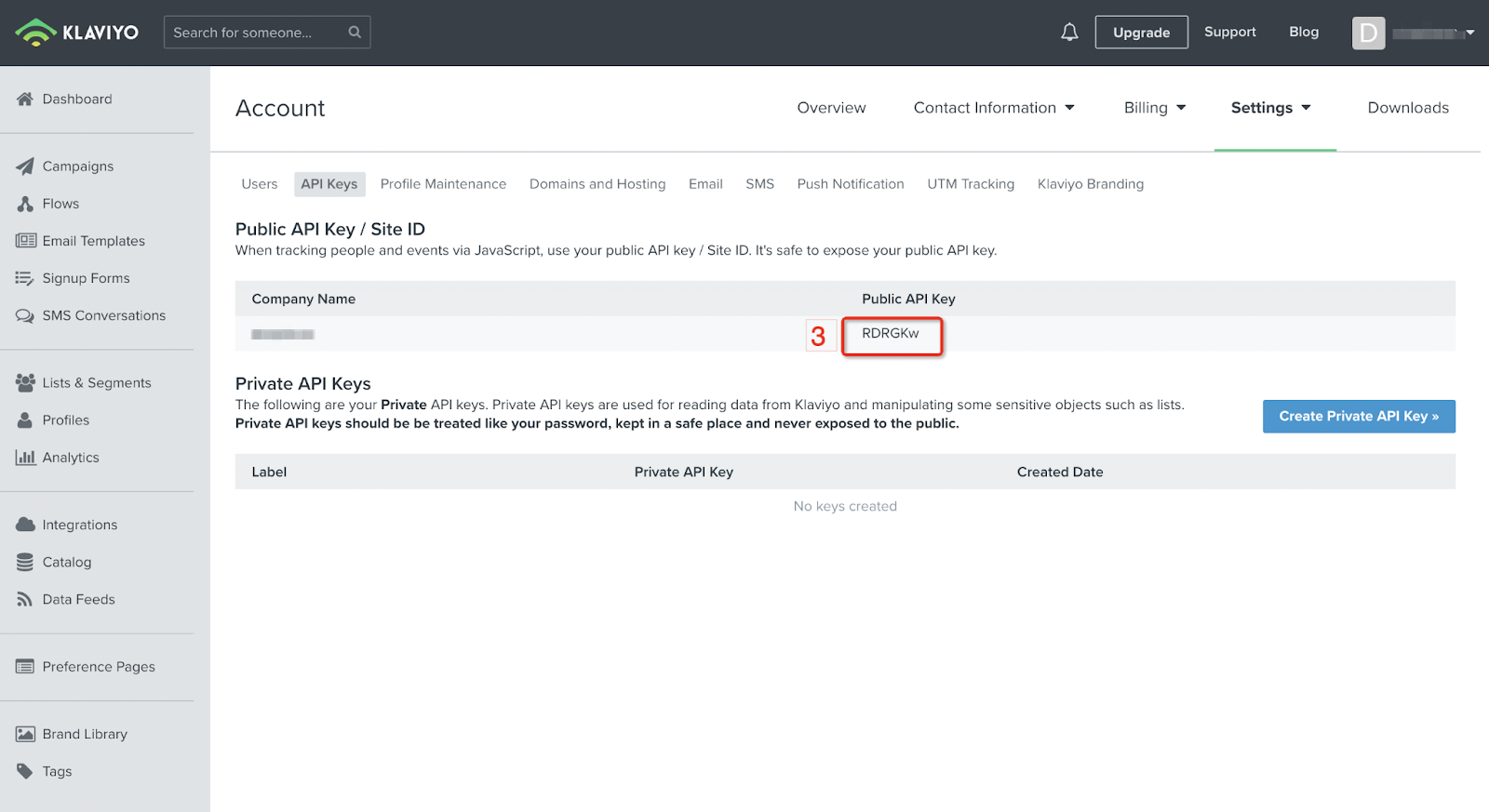Open Data Feeds in sidebar
This screenshot has height=812, width=1489.
79,600
